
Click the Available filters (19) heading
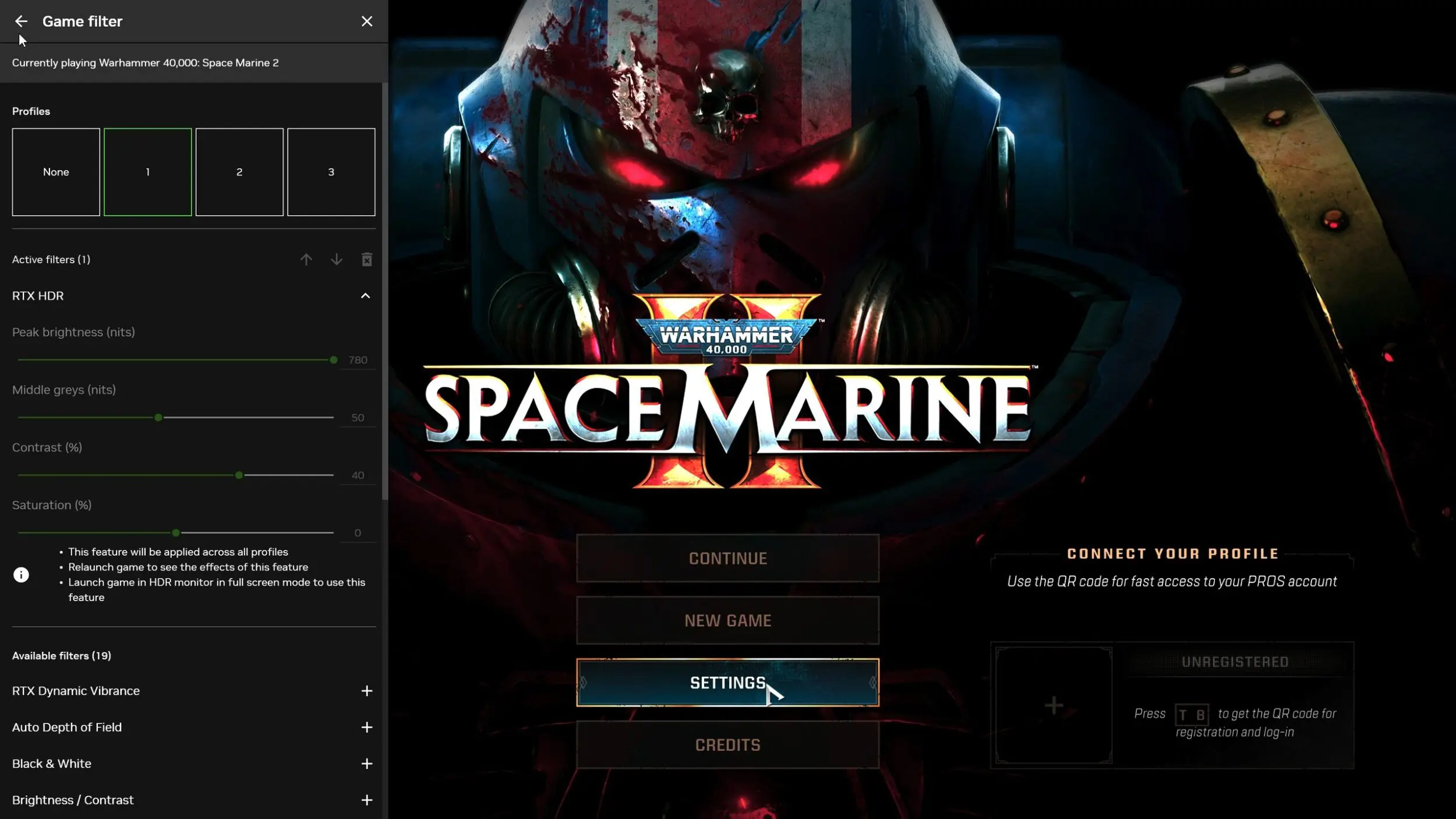coord(62,656)
